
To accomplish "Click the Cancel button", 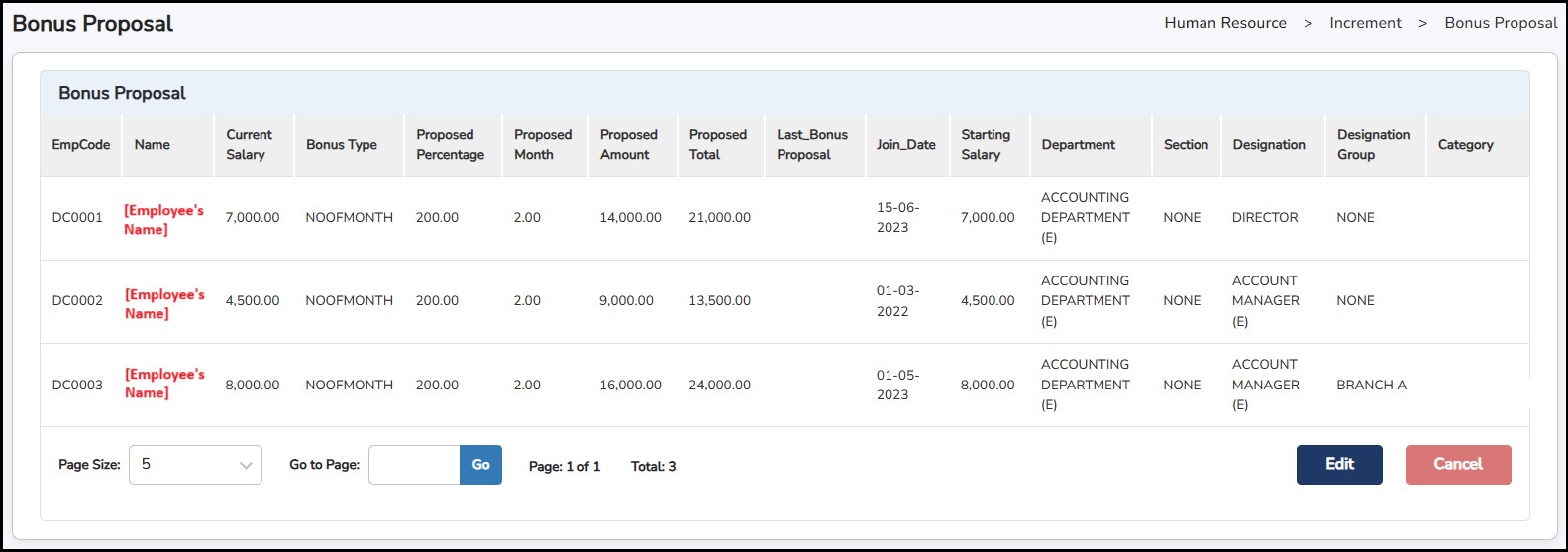I will point(1457,464).
